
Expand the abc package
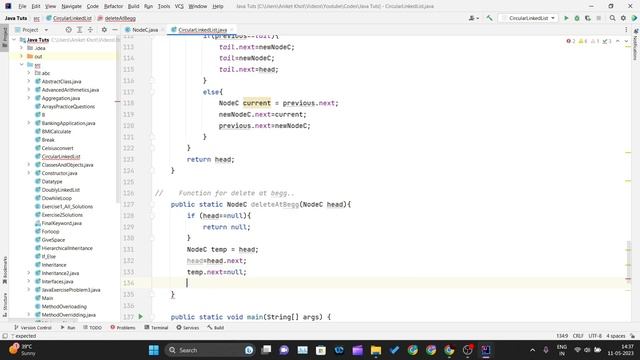click(x=29, y=73)
